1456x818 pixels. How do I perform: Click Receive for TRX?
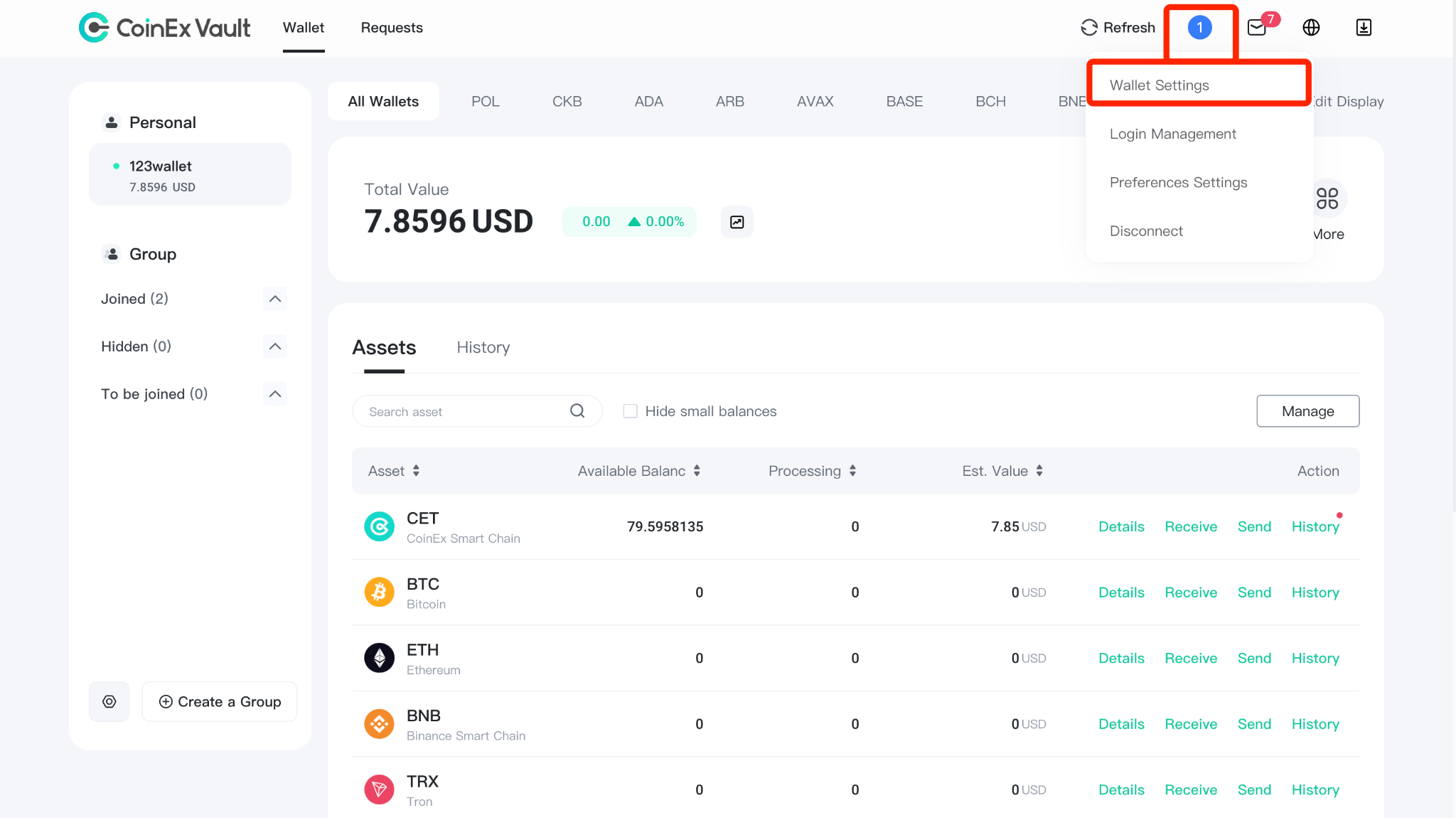pos(1191,790)
